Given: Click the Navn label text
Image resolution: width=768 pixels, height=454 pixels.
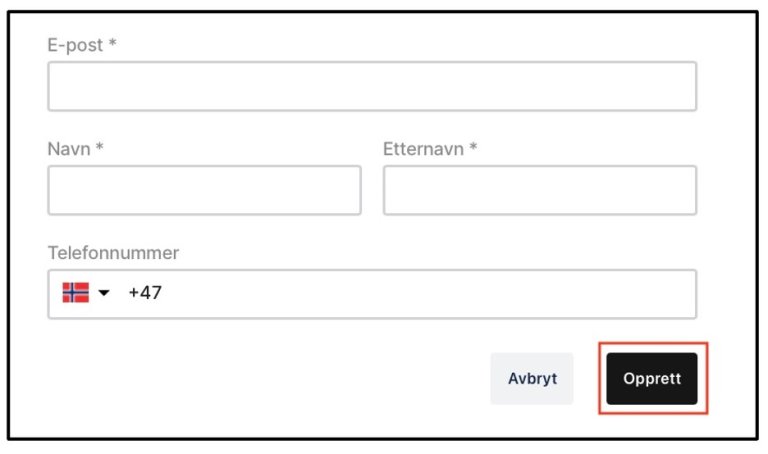Looking at the screenshot, I should click(x=69, y=149).
